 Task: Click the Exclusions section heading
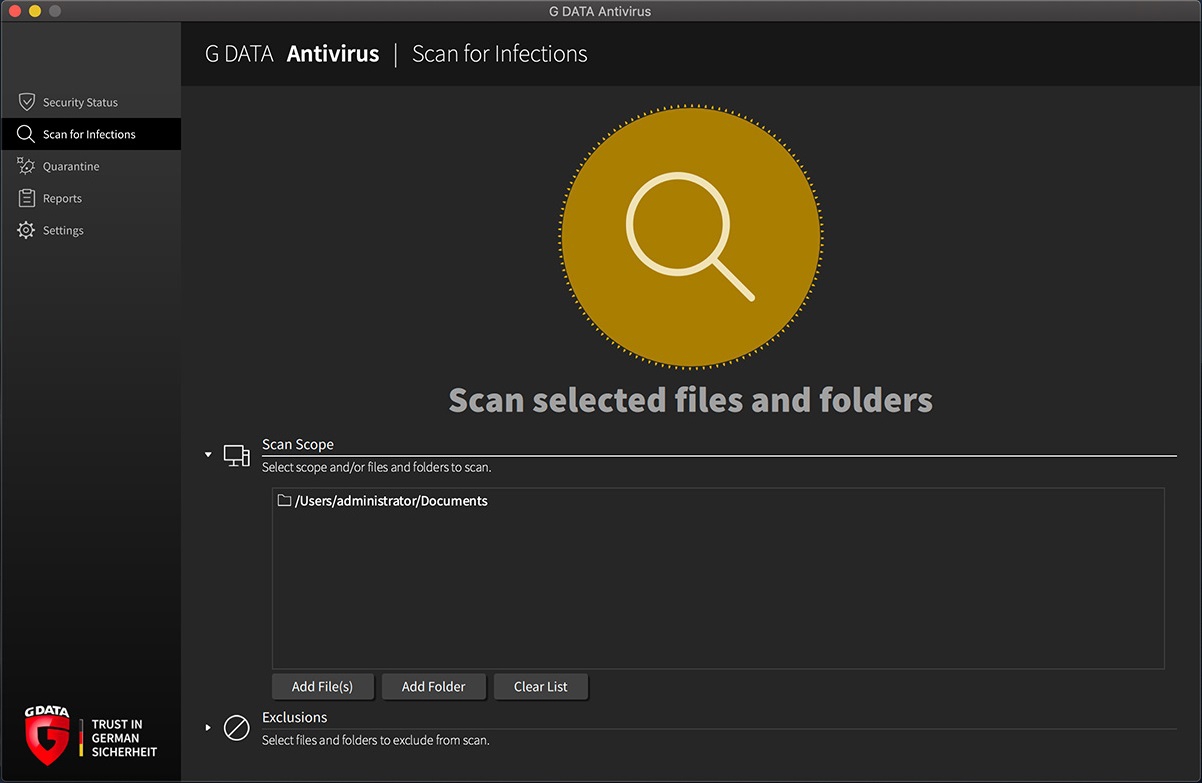point(295,717)
